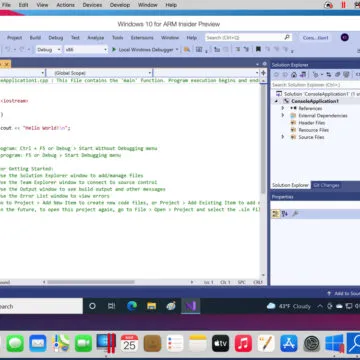Open Notes from the Dock
Image resolution: width=360 pixels, height=360 pixels.
click(198, 343)
